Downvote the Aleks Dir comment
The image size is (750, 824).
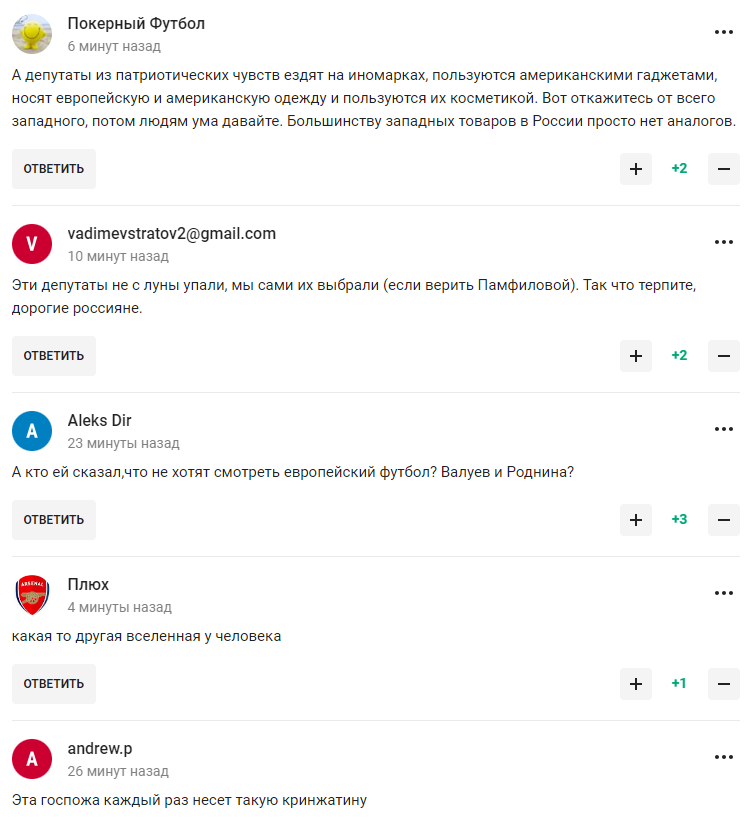723,520
